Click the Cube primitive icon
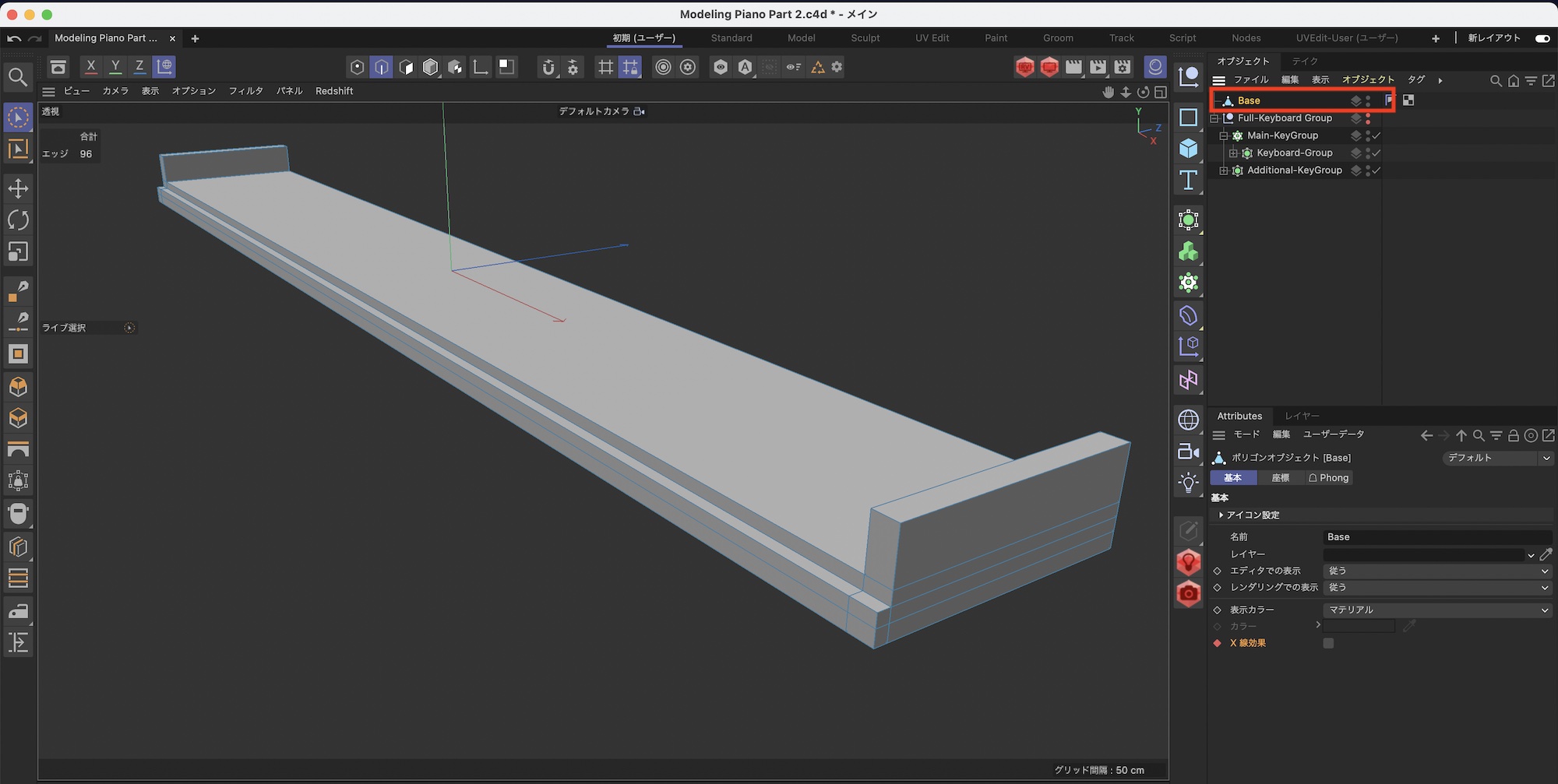This screenshot has height=784, width=1558. pyautogui.click(x=1188, y=148)
